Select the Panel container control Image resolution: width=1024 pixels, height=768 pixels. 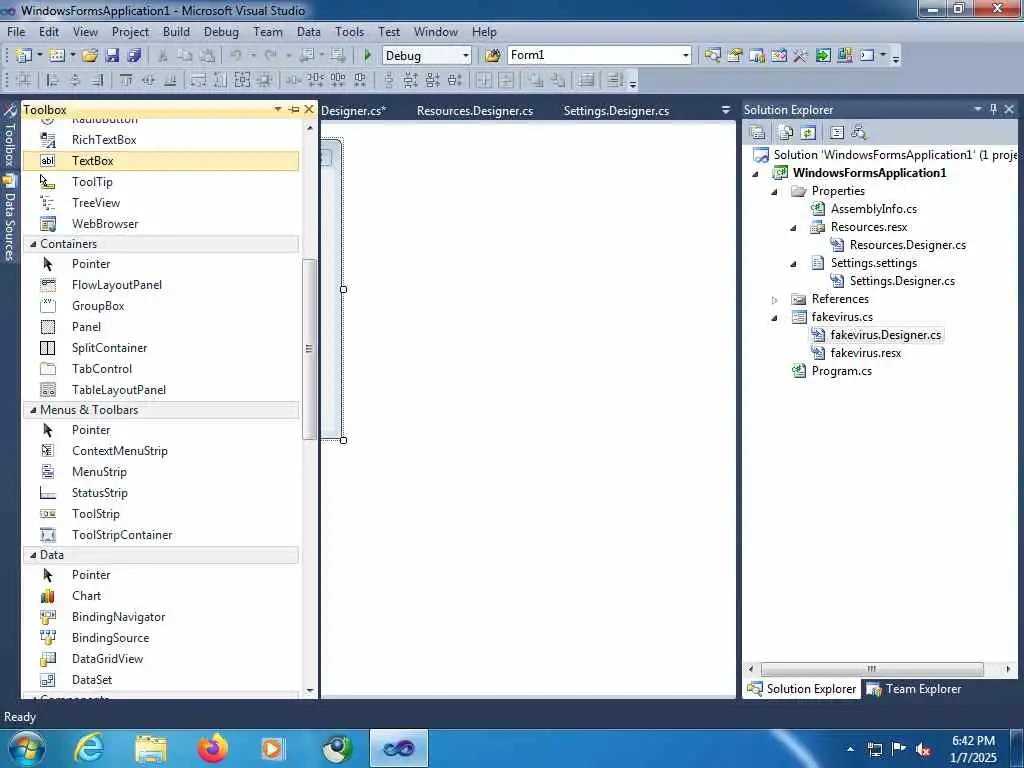click(161, 327)
